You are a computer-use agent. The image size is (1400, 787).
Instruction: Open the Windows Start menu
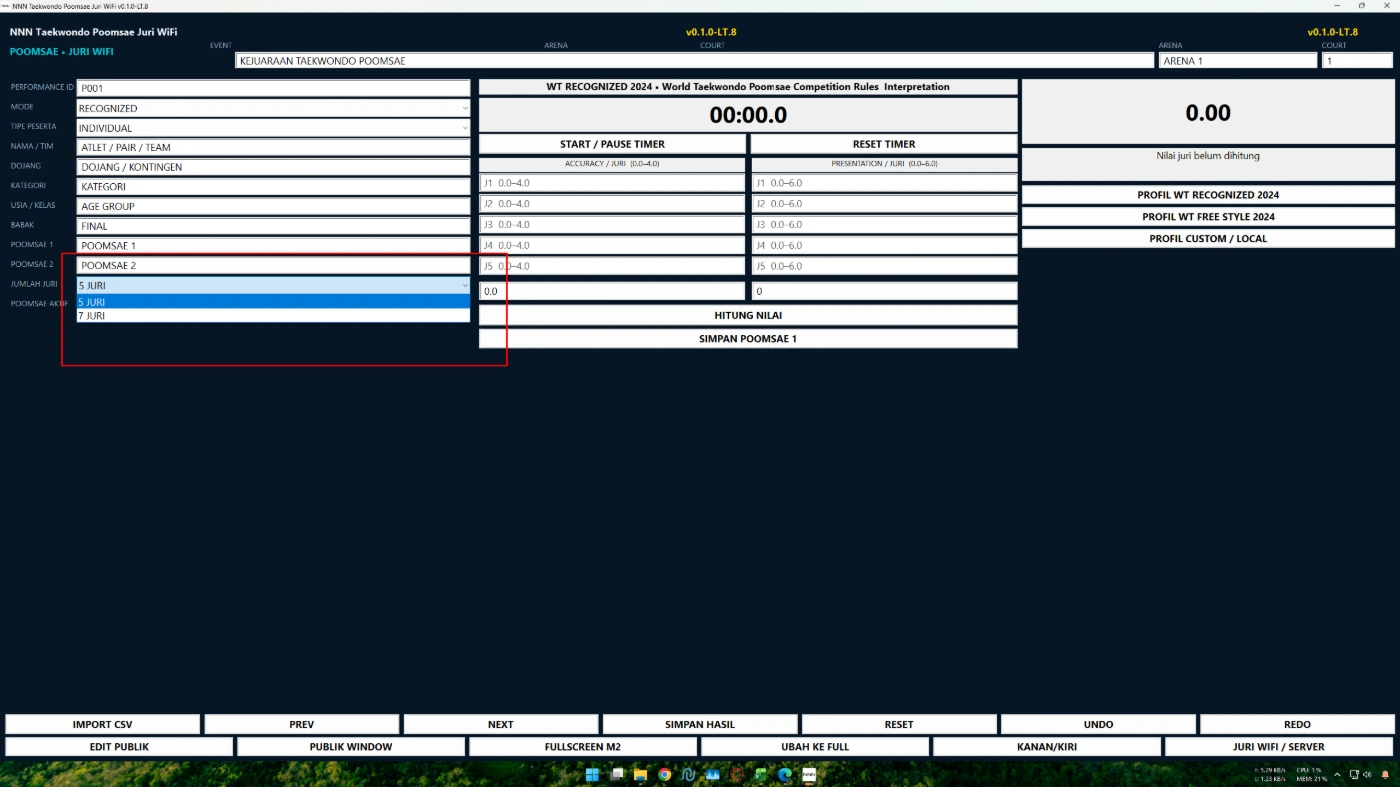pyautogui.click(x=592, y=774)
